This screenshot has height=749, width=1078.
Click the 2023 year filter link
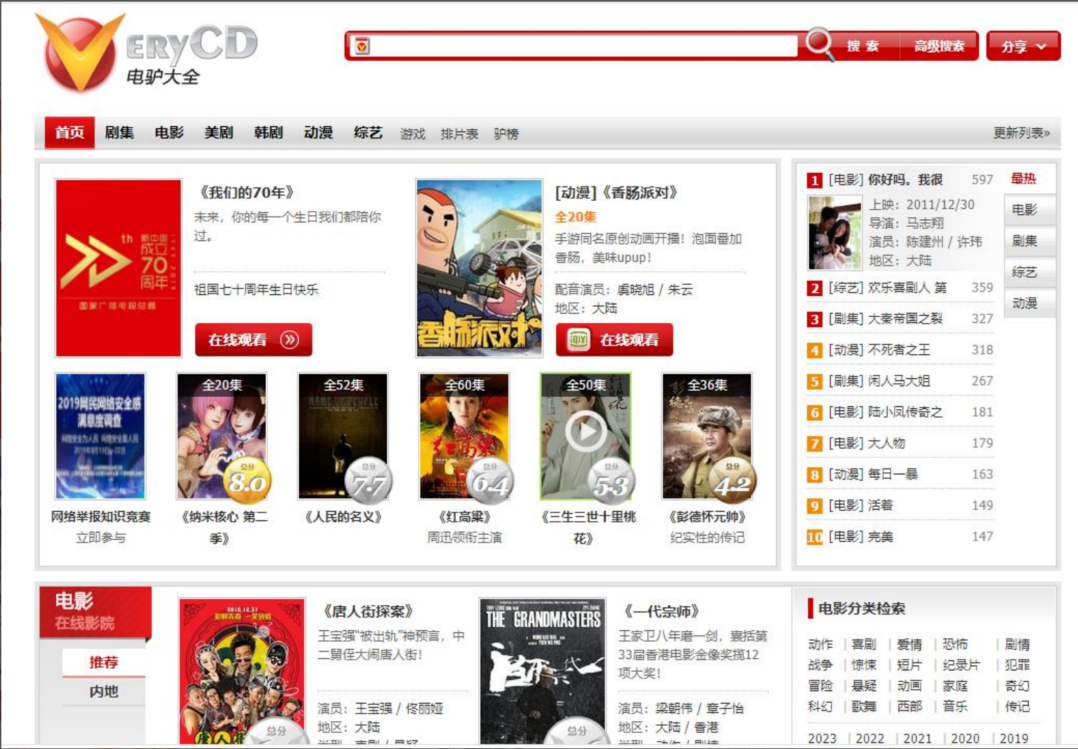(822, 739)
